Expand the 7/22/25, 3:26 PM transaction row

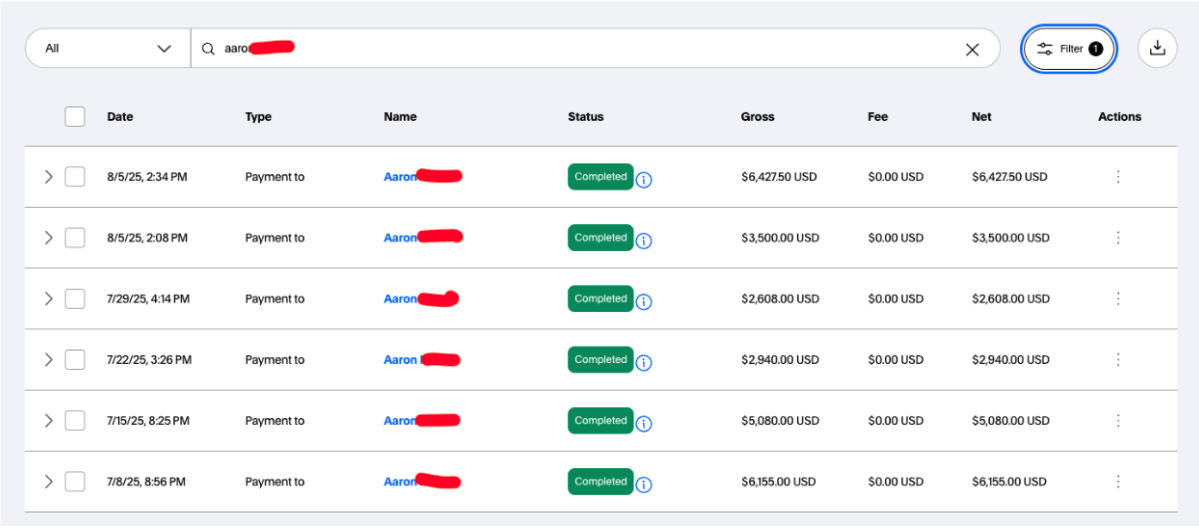coord(48,360)
